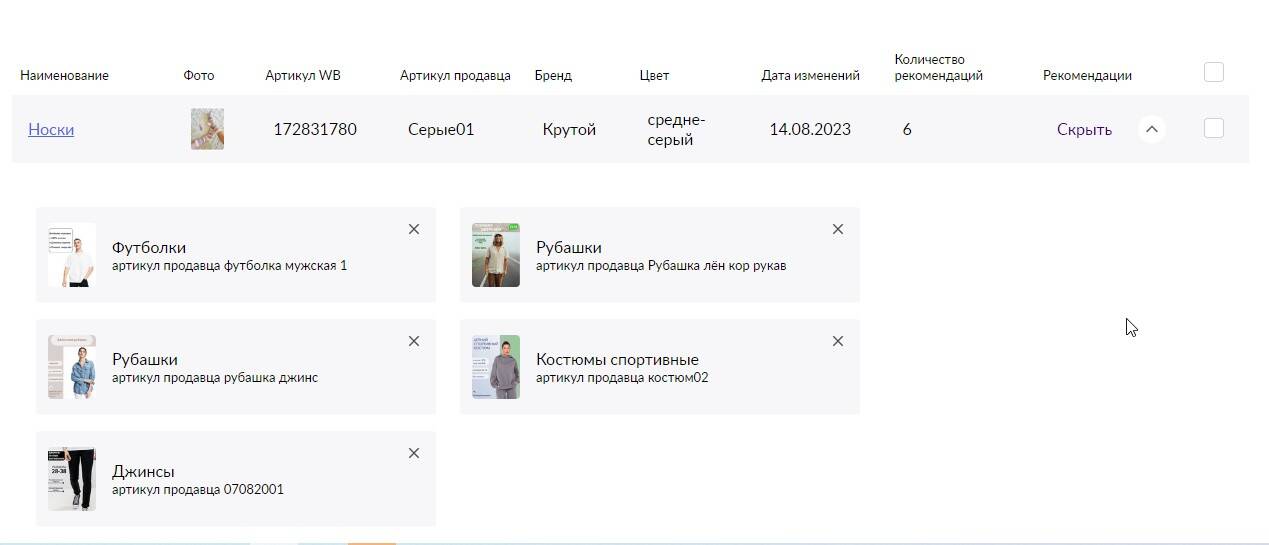
Task: Click the Дата изменений column header
Action: coord(810,75)
